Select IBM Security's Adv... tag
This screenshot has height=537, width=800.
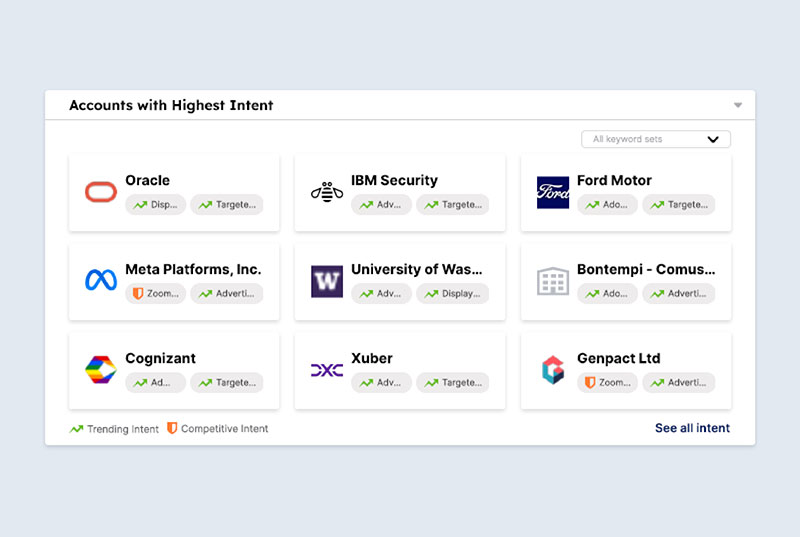(381, 204)
